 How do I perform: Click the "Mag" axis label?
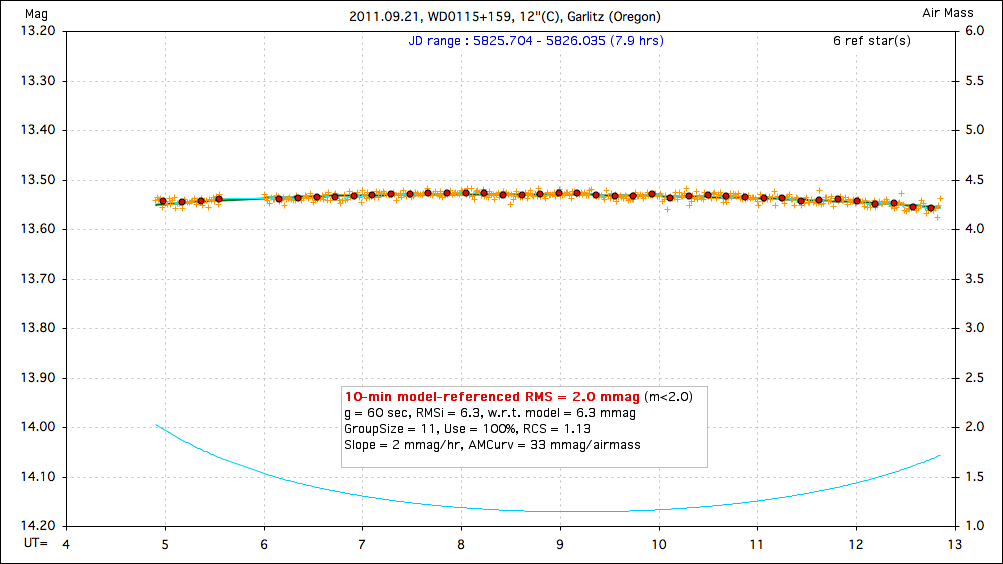click(21, 12)
